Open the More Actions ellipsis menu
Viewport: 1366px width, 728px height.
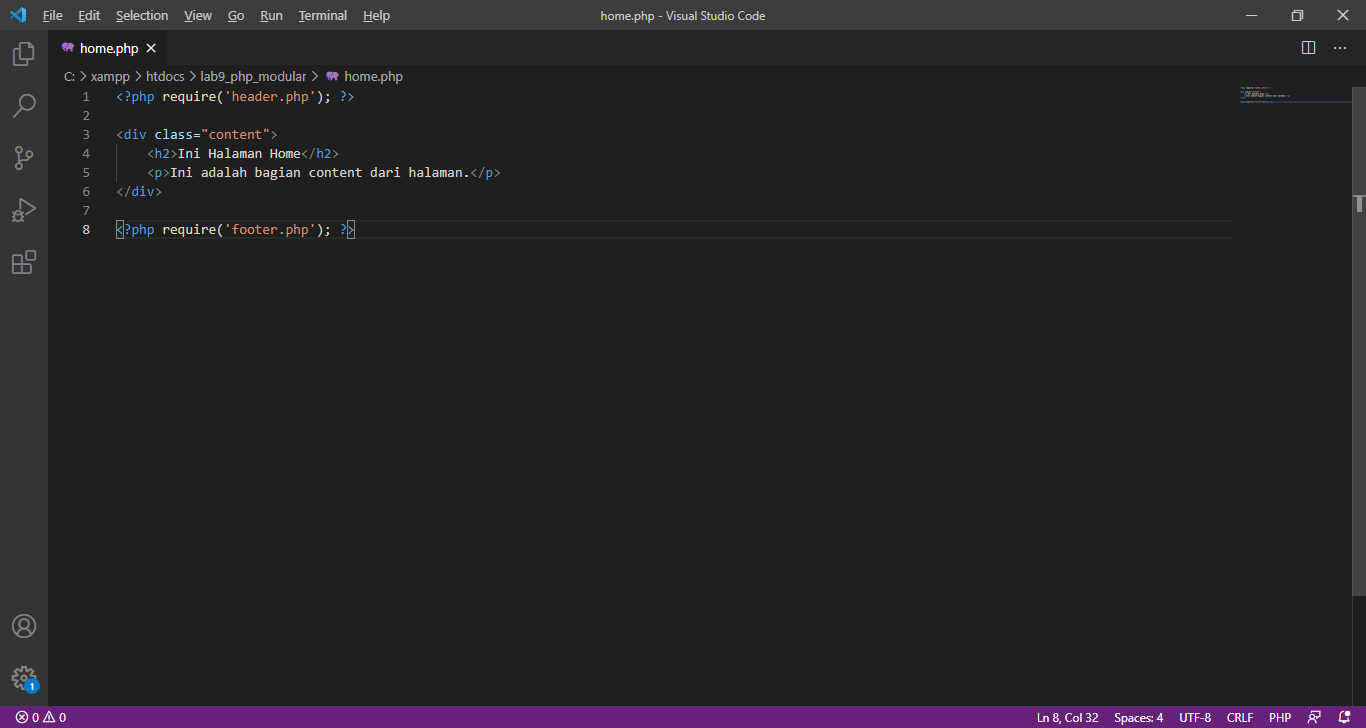click(1340, 47)
